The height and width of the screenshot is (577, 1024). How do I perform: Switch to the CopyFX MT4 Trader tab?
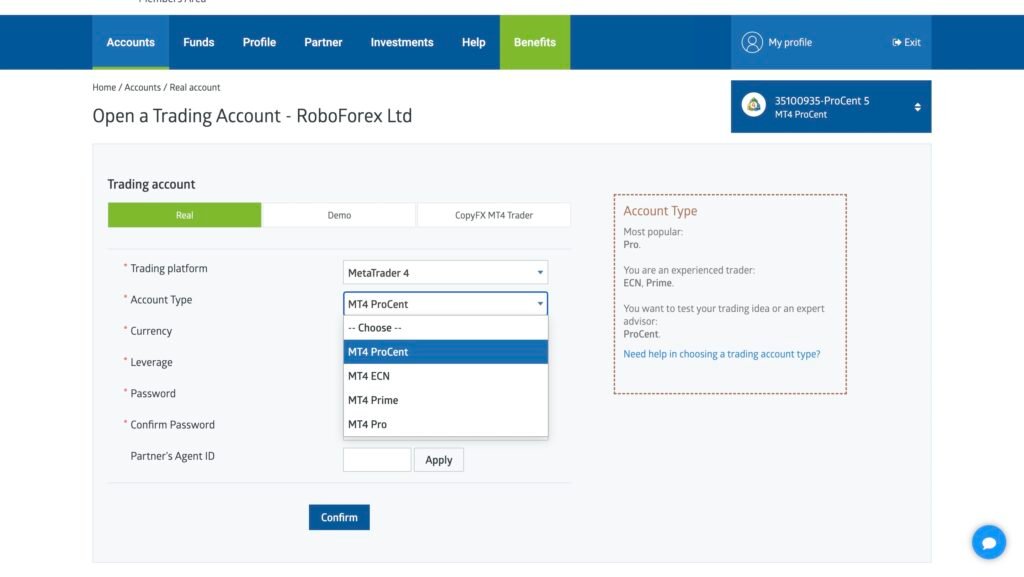click(x=494, y=215)
